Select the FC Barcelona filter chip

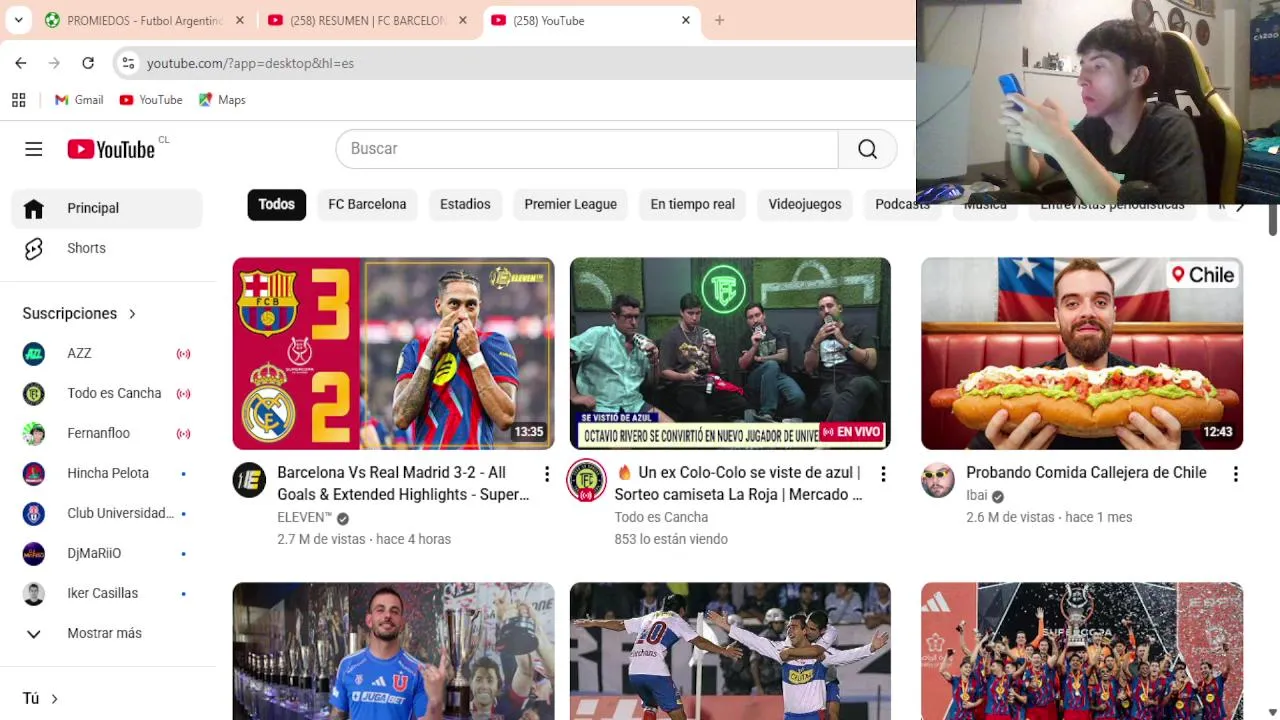(367, 204)
